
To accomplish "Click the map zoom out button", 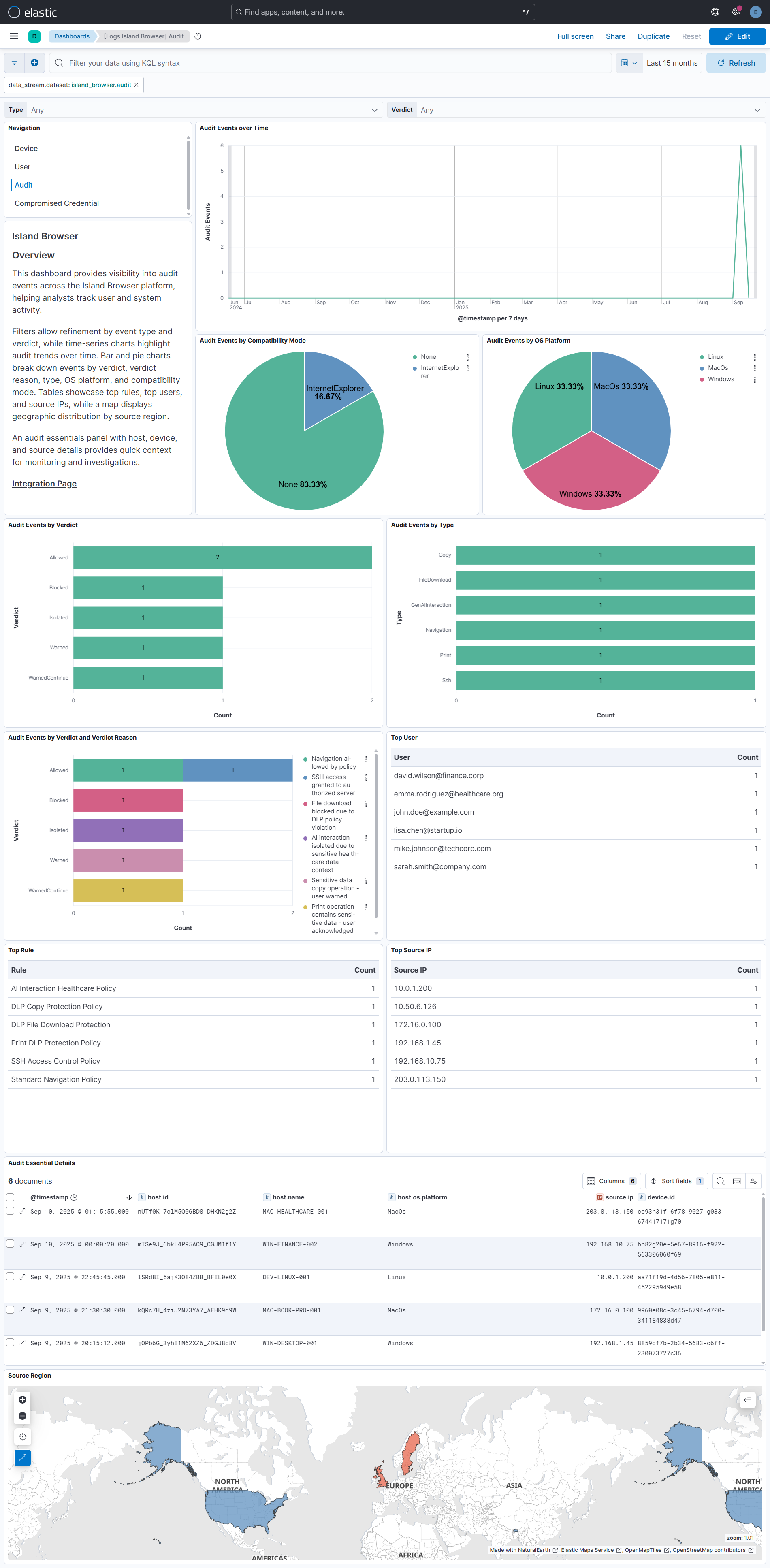I will pos(23,1416).
